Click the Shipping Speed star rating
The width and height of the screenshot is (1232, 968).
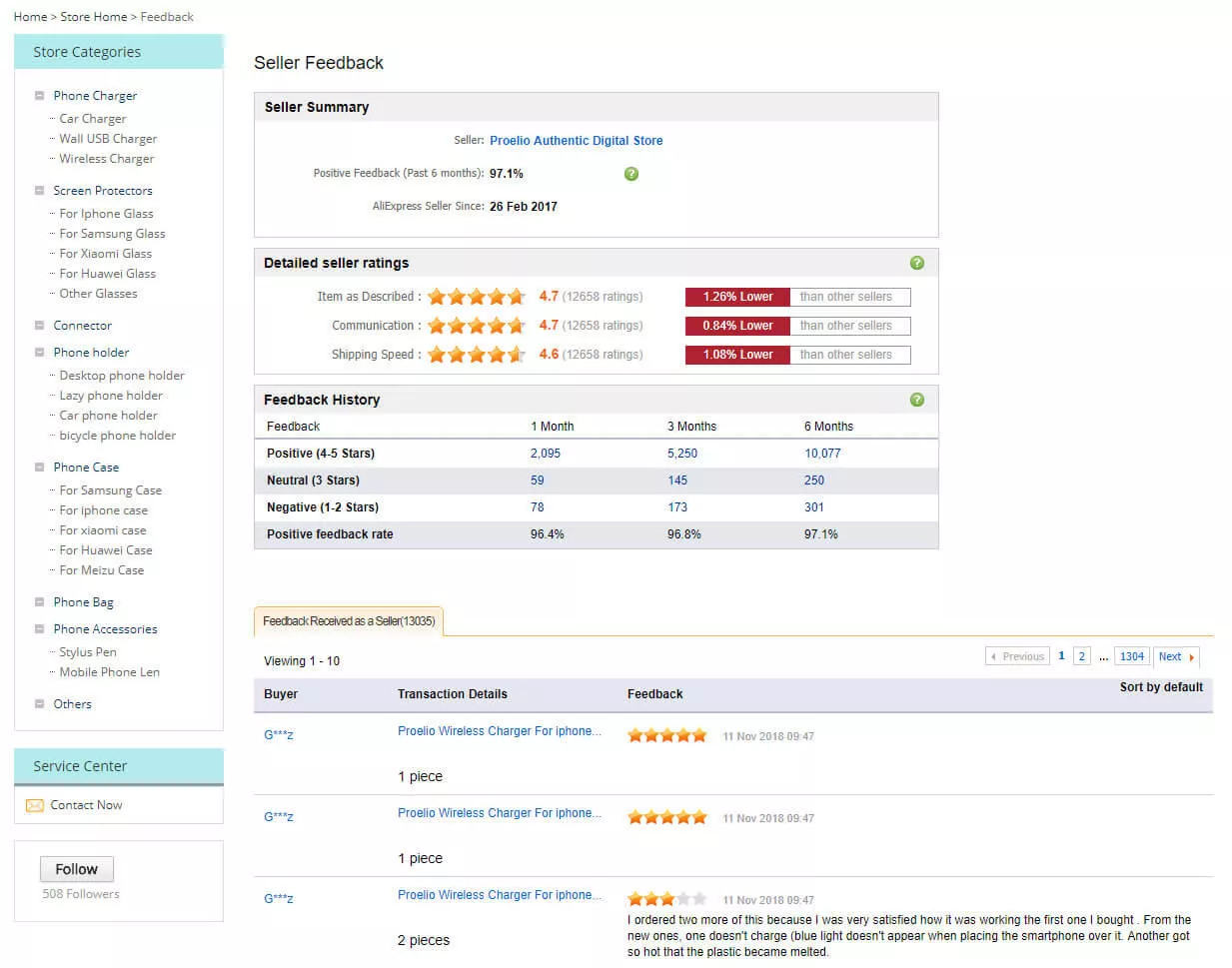(x=477, y=355)
